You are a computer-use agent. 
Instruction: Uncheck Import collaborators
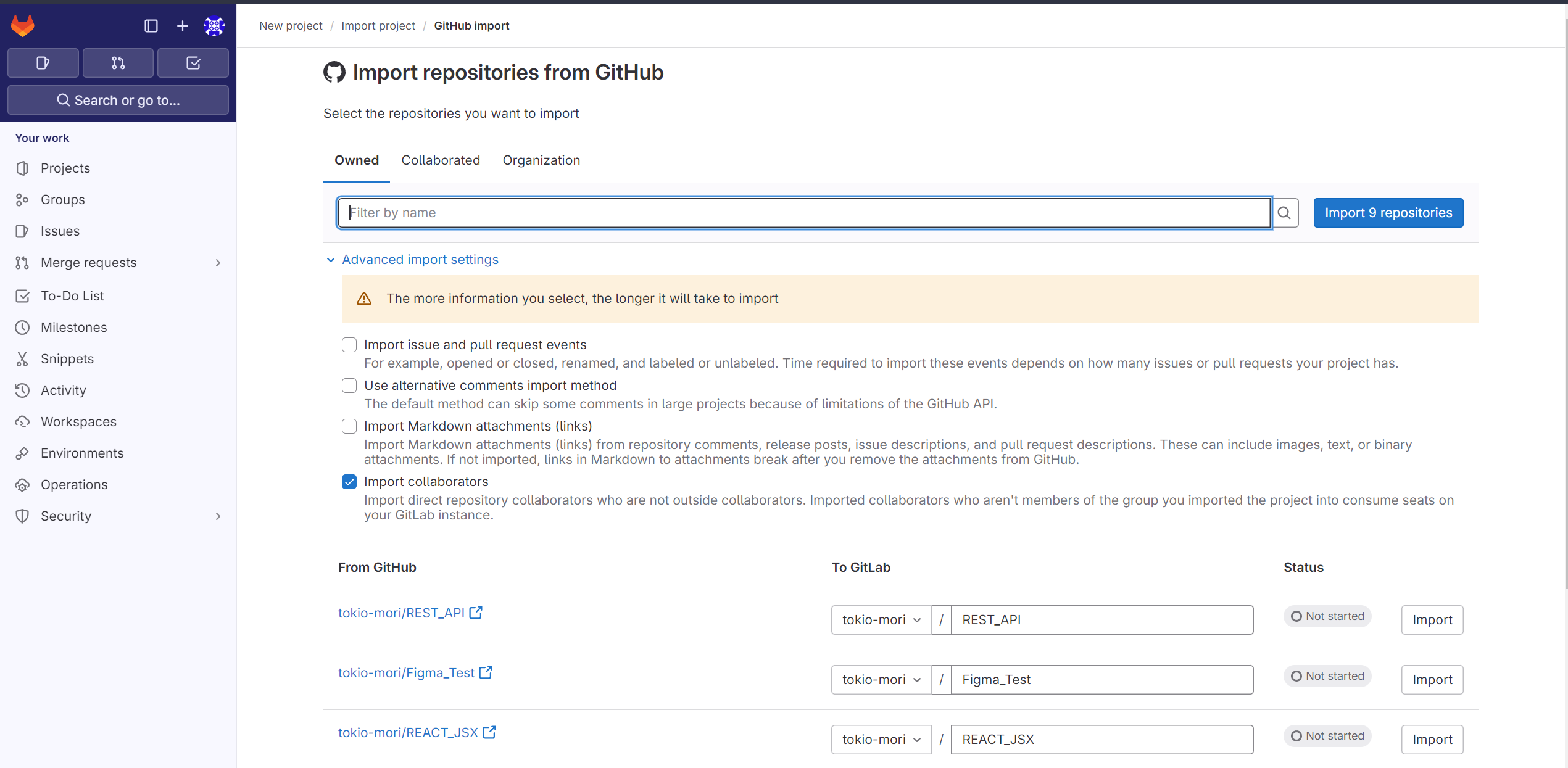click(x=349, y=481)
